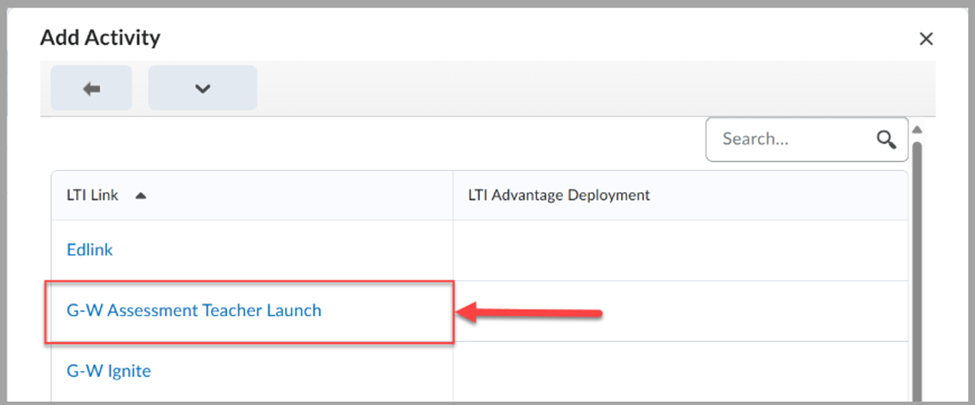The height and width of the screenshot is (405, 975).
Task: Close the Add Activity dialog
Action: pos(926,39)
